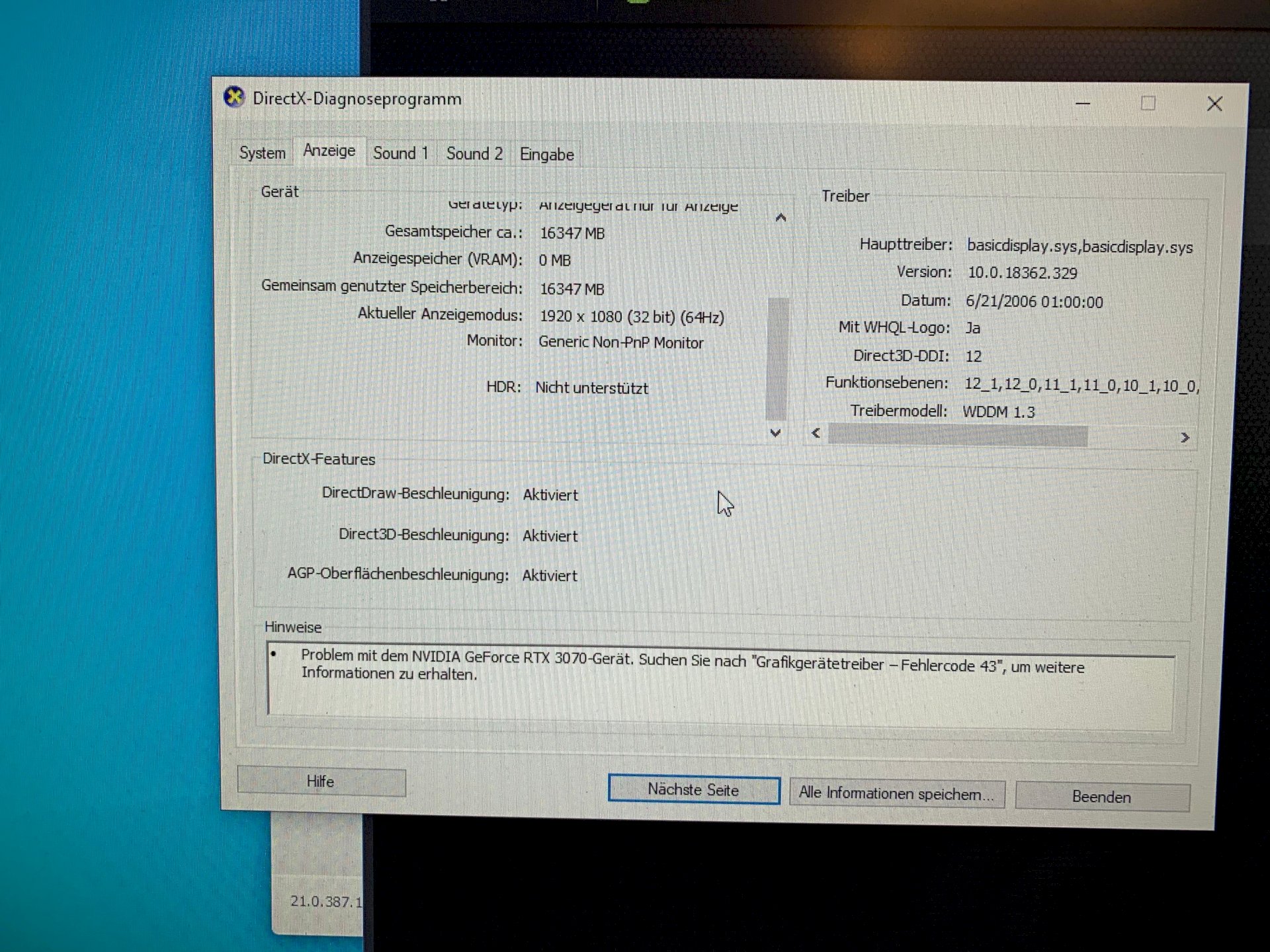Click the Gesamtspeicher ca. value 16347 MB
The width and height of the screenshot is (1270, 952).
point(572,233)
